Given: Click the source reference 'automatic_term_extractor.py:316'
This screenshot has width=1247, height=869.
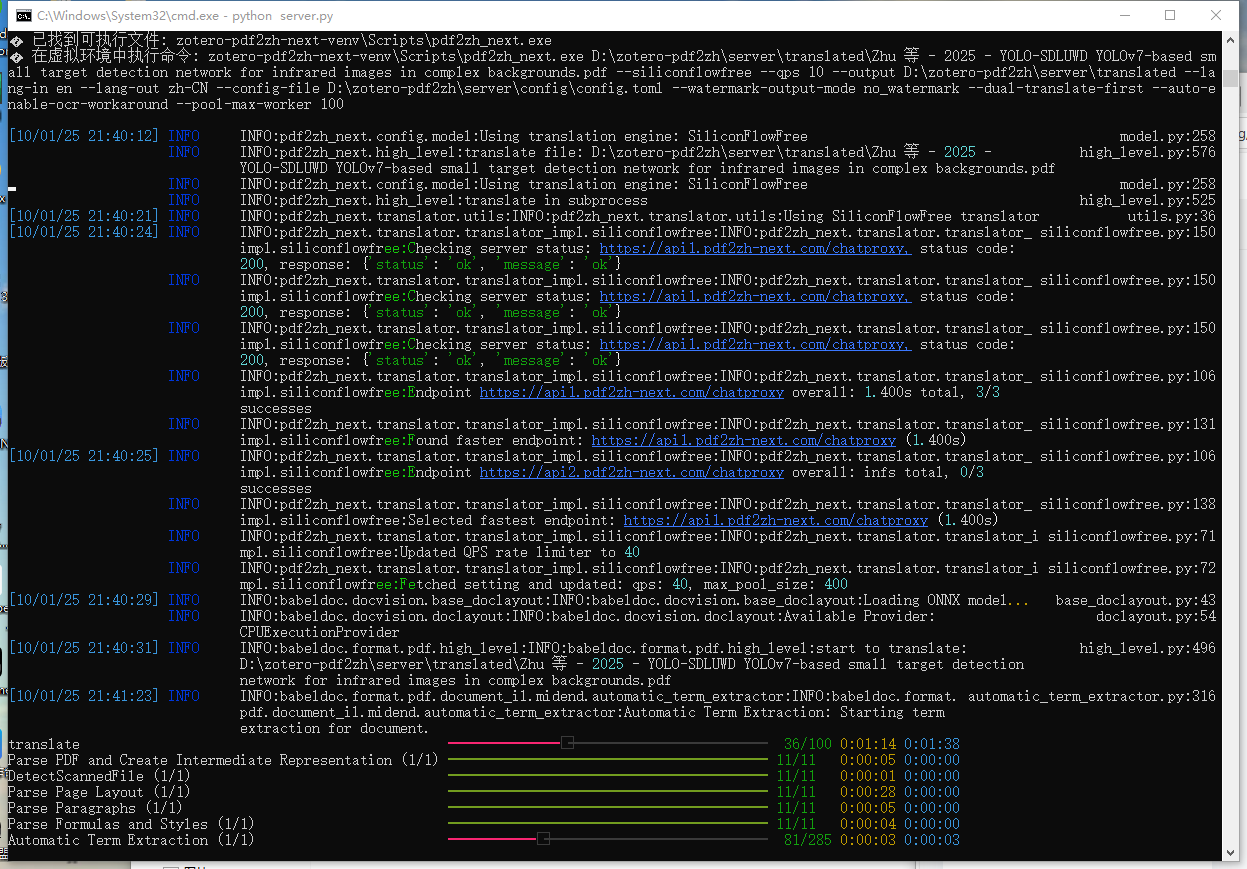Looking at the screenshot, I should (1092, 696).
